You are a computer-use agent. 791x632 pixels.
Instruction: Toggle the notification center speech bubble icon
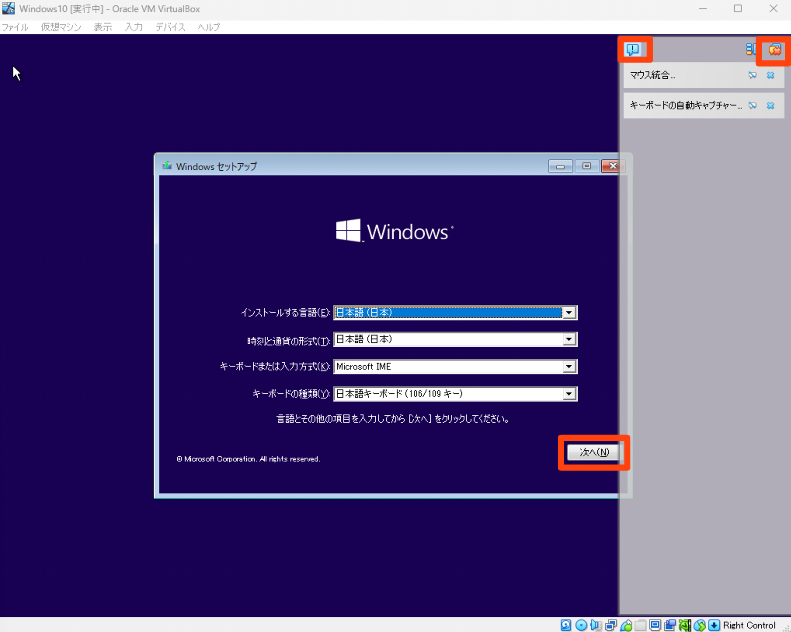633,49
